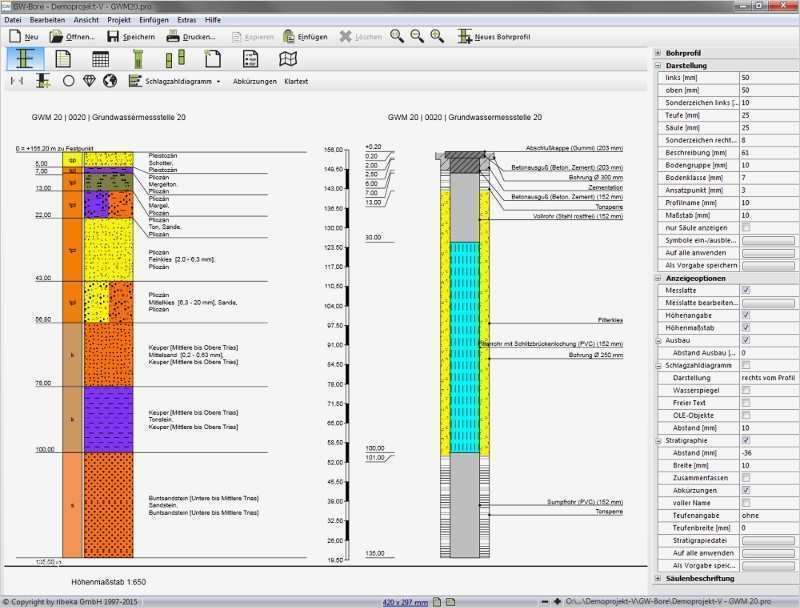Click the page icon in status bar
Image resolution: width=800 pixels, height=608 pixels.
(x=437, y=602)
